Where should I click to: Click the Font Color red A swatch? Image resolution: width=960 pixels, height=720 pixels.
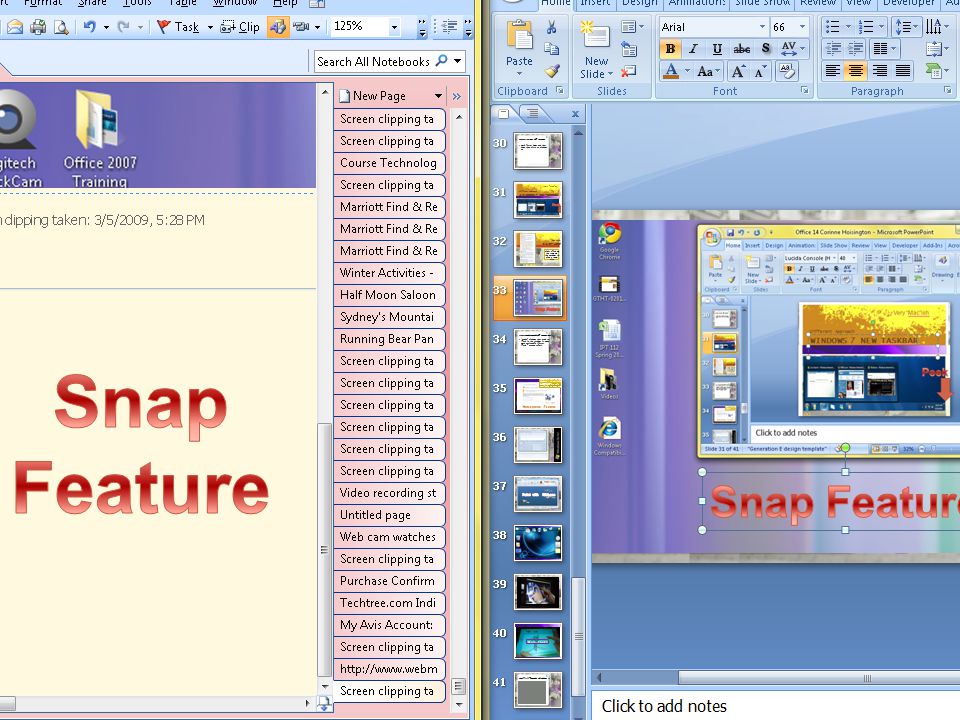click(671, 72)
